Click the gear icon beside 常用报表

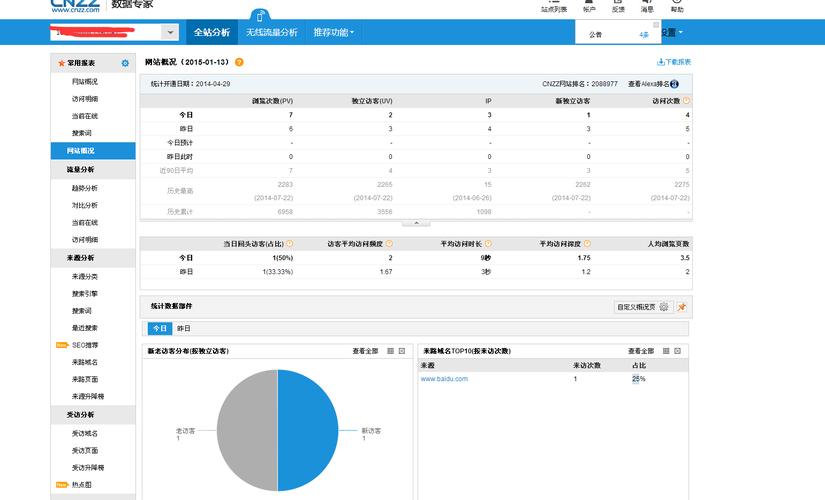(x=125, y=63)
